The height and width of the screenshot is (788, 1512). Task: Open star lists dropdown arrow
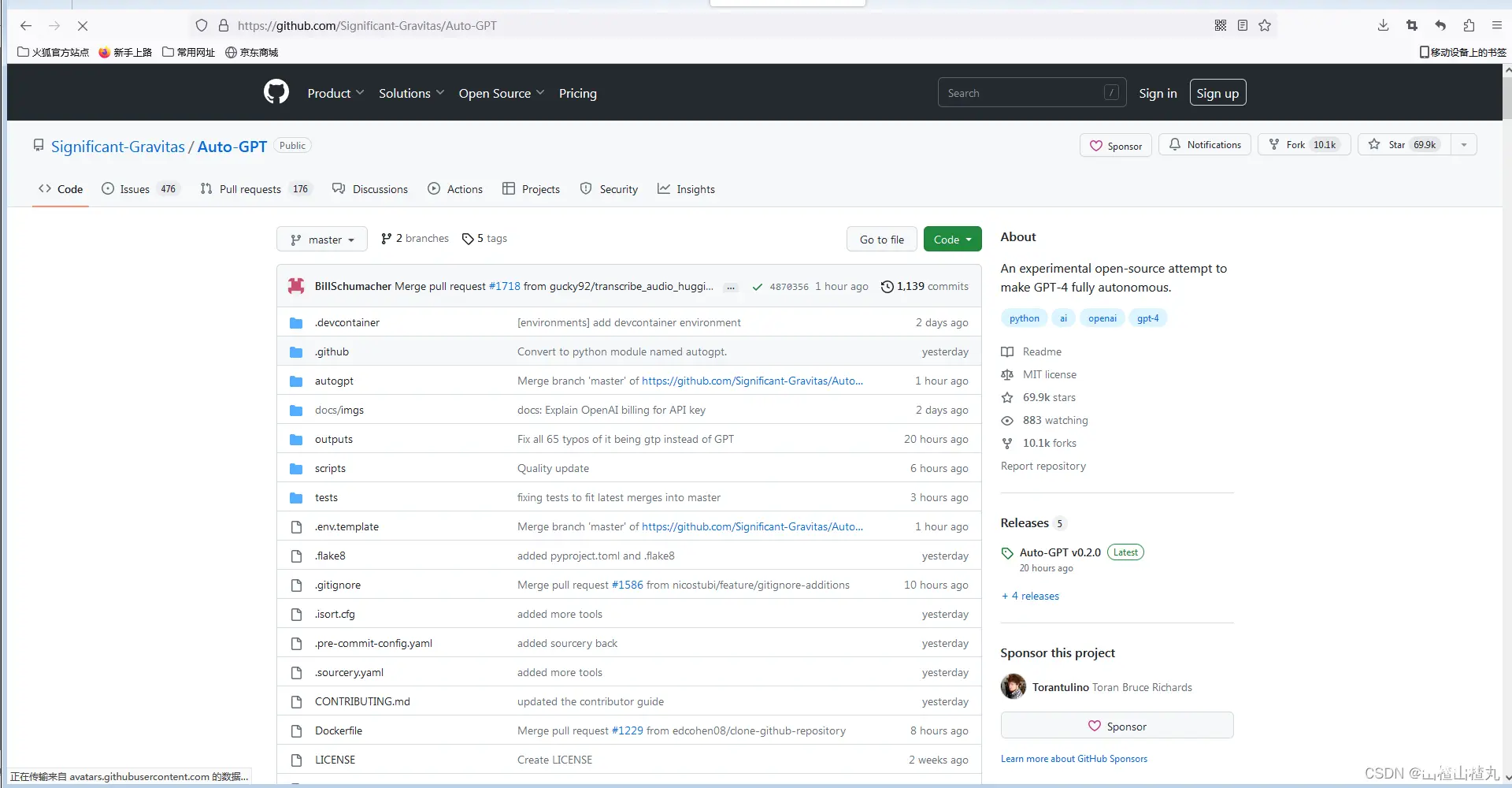click(1464, 145)
